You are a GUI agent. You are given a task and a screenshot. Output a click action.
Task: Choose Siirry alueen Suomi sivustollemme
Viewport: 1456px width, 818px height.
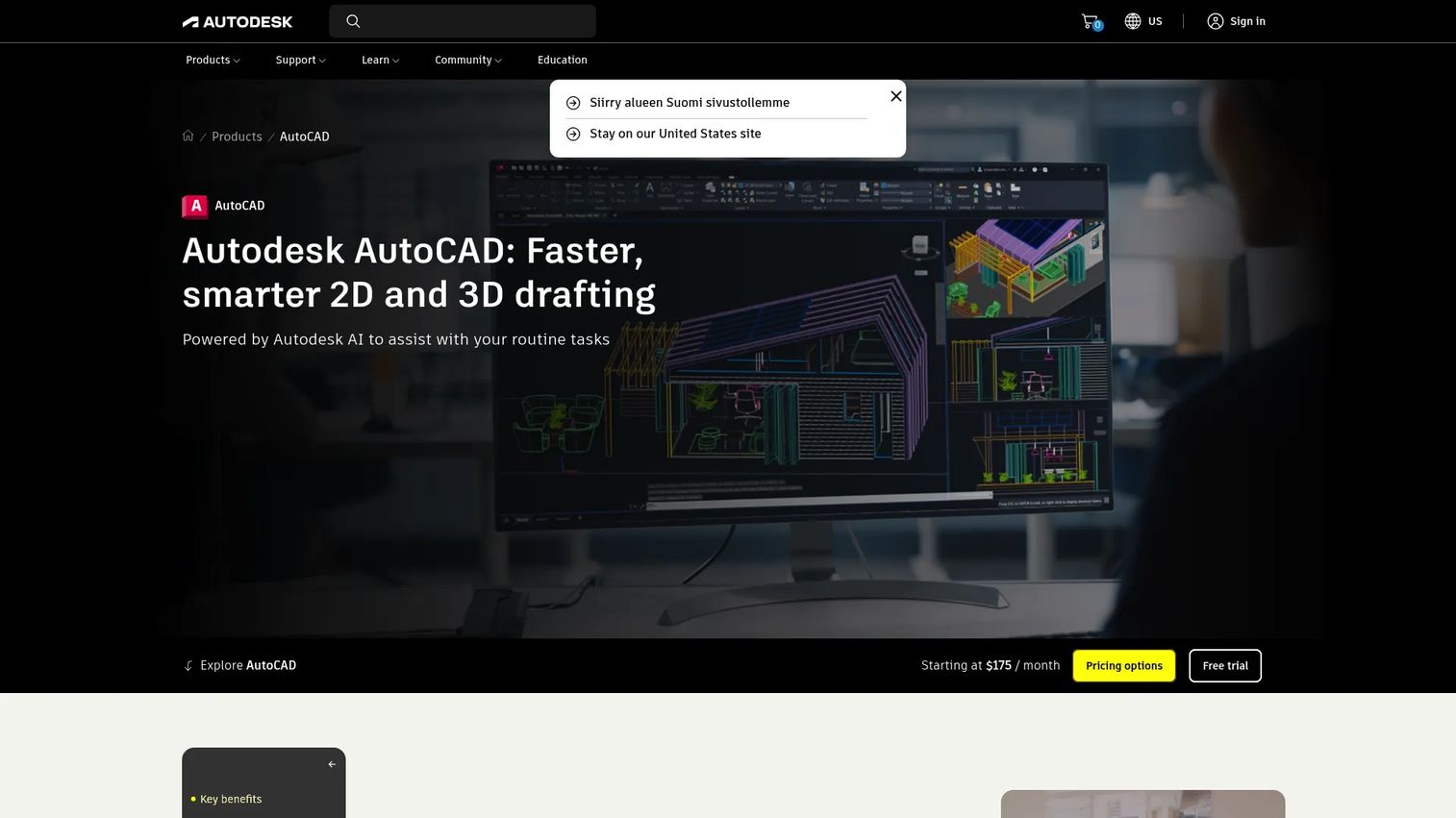[690, 103]
